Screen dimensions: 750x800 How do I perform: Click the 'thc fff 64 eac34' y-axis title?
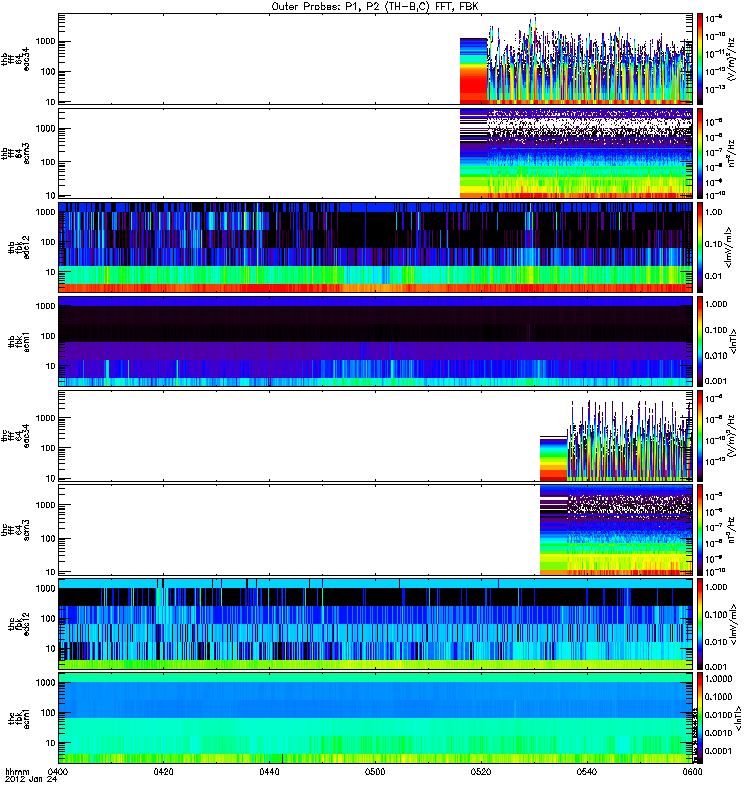(x=15, y=435)
